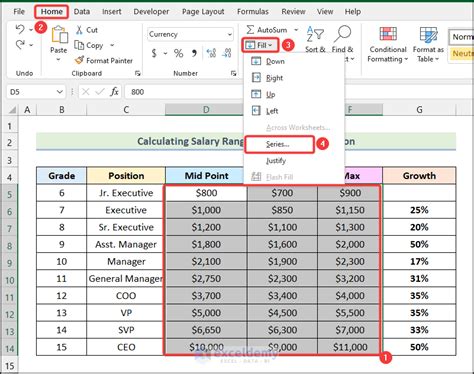
Task: Apply the accounting dollar format
Action: [154, 53]
